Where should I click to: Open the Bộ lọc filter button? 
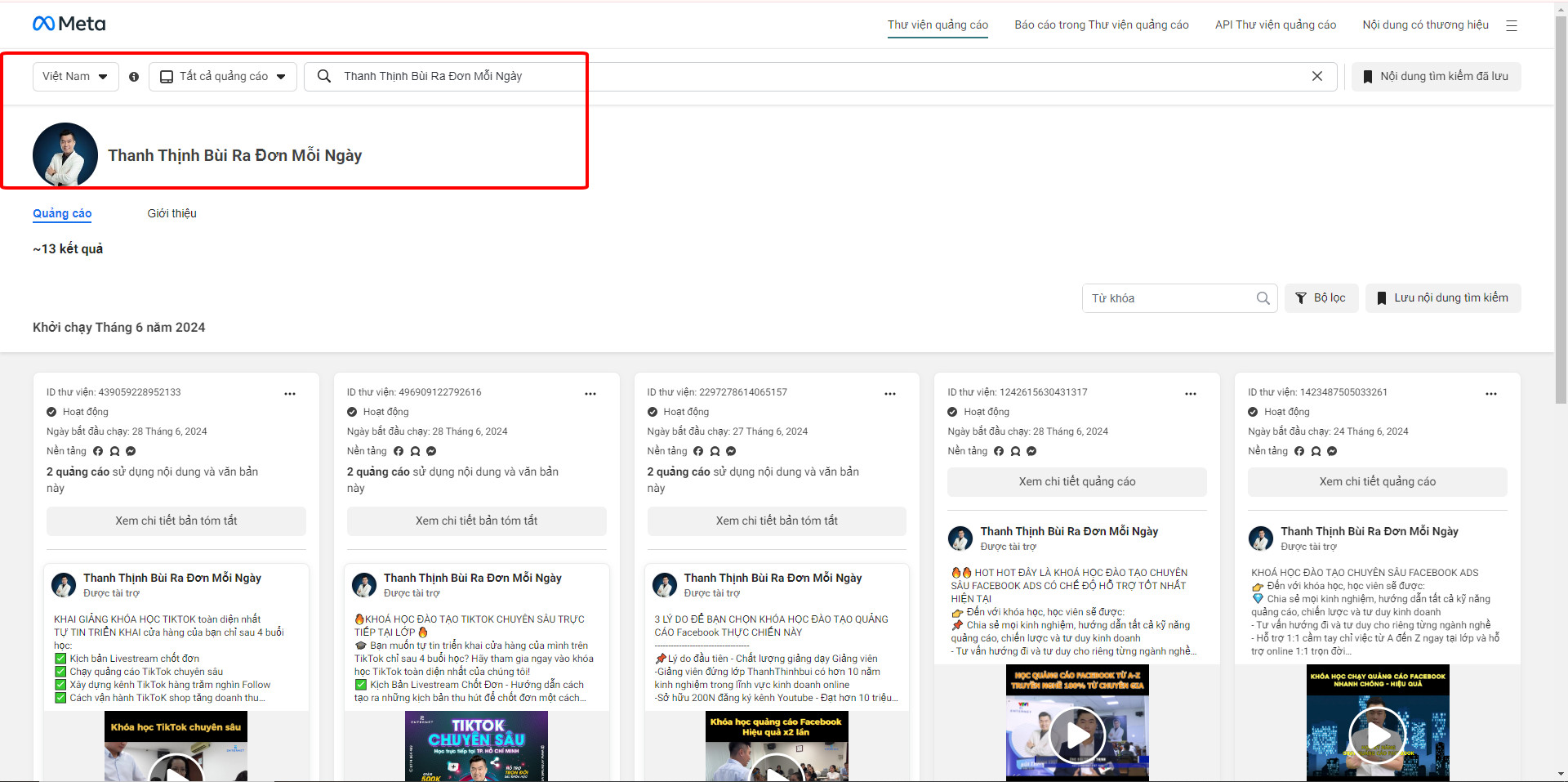pyautogui.click(x=1321, y=298)
